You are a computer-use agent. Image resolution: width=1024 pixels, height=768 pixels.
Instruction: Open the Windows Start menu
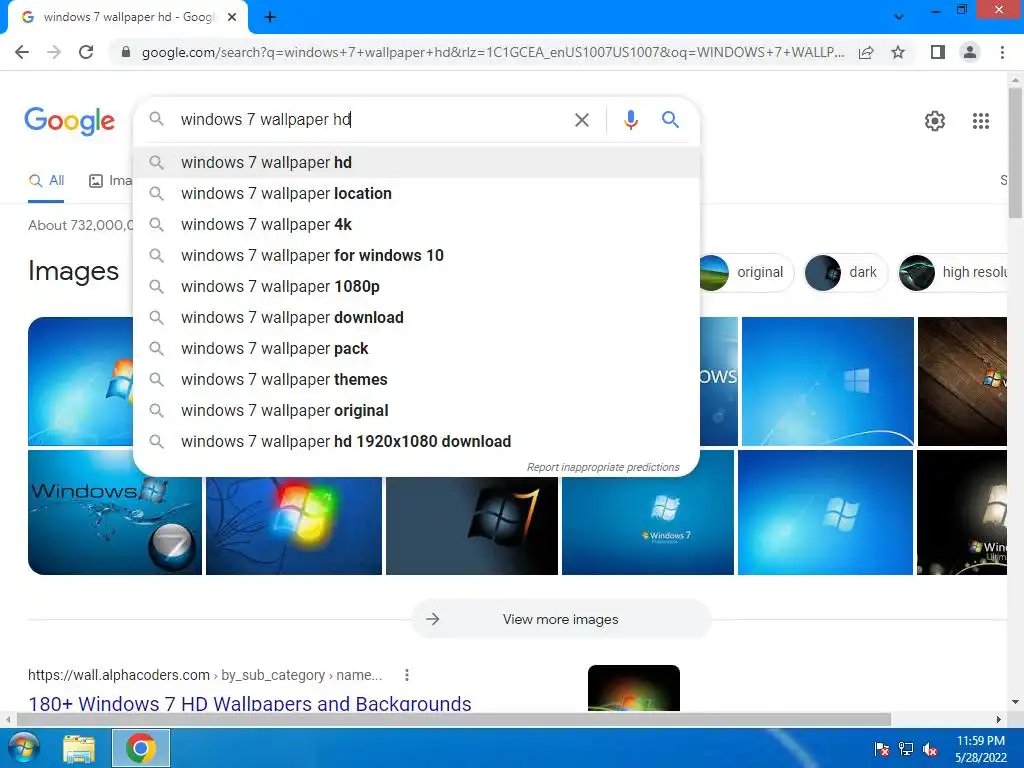[x=24, y=748]
